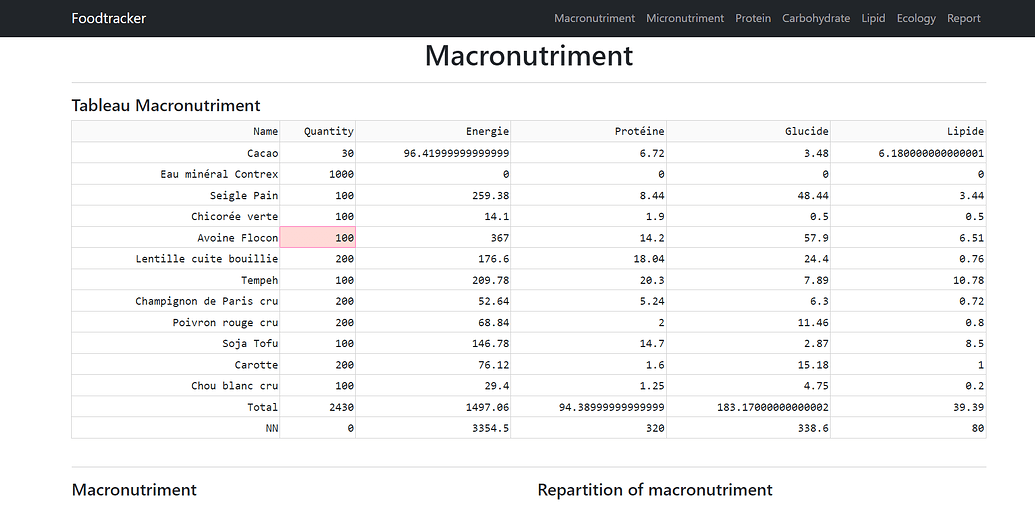Edit the highlighted Avoine Flocon quantity cell
The image size is (1035, 513).
pos(317,238)
